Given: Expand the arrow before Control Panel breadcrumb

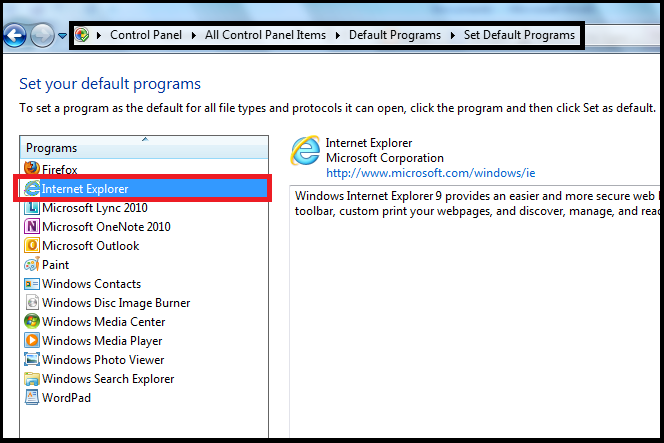Looking at the screenshot, I should point(99,35).
